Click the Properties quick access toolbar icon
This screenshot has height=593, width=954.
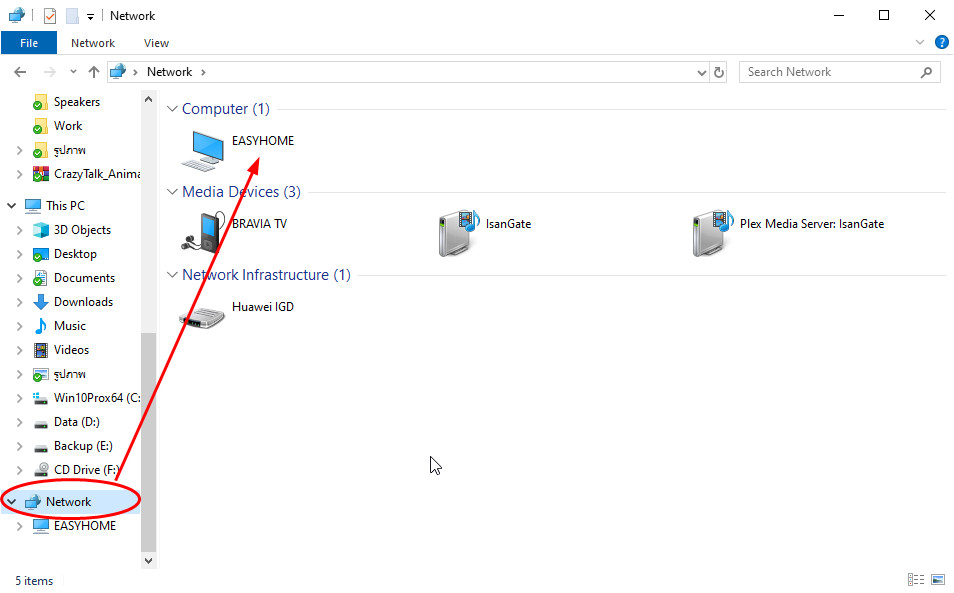49,16
